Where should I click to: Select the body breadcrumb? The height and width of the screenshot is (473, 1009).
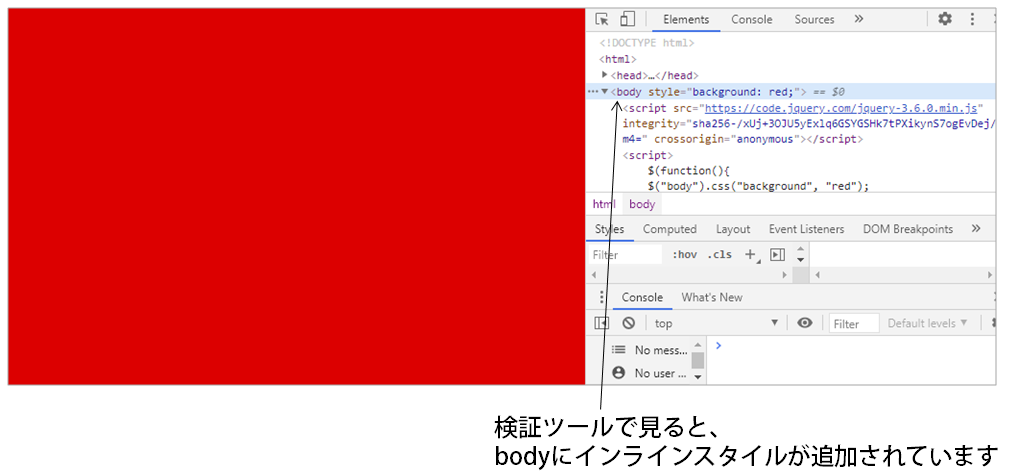coord(642,204)
